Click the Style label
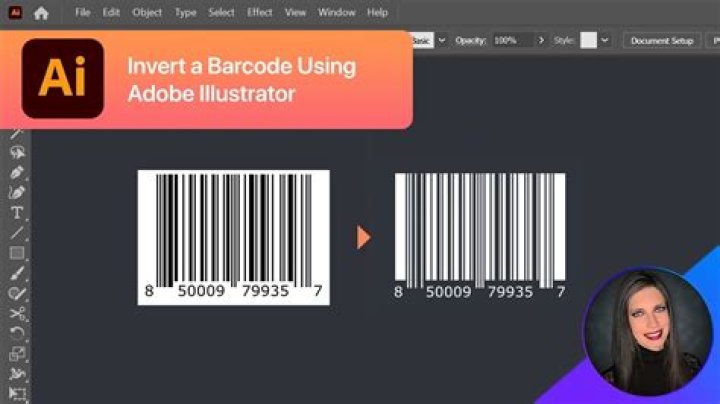720x404 pixels. click(x=564, y=40)
